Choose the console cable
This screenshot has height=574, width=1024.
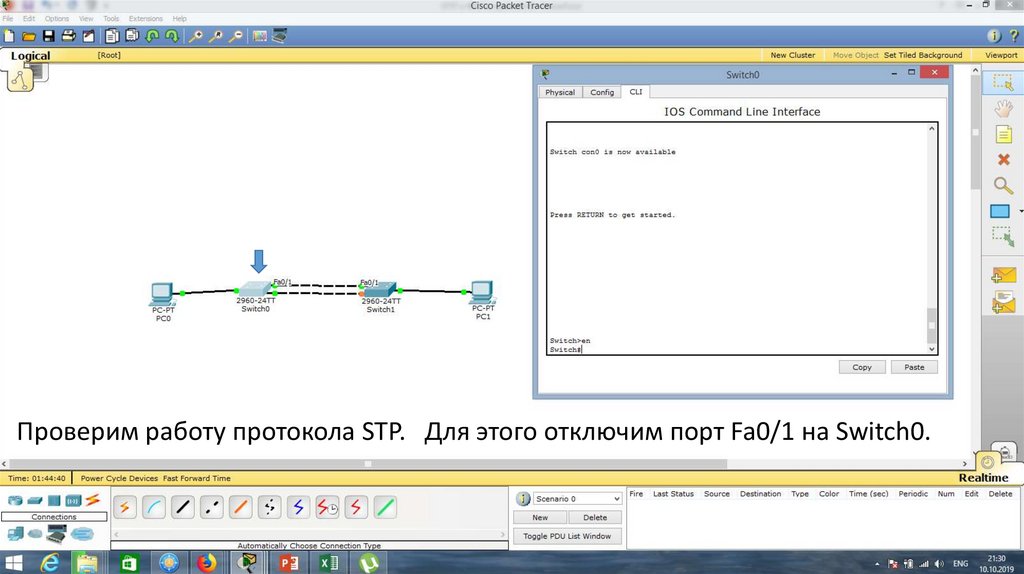[x=154, y=507]
